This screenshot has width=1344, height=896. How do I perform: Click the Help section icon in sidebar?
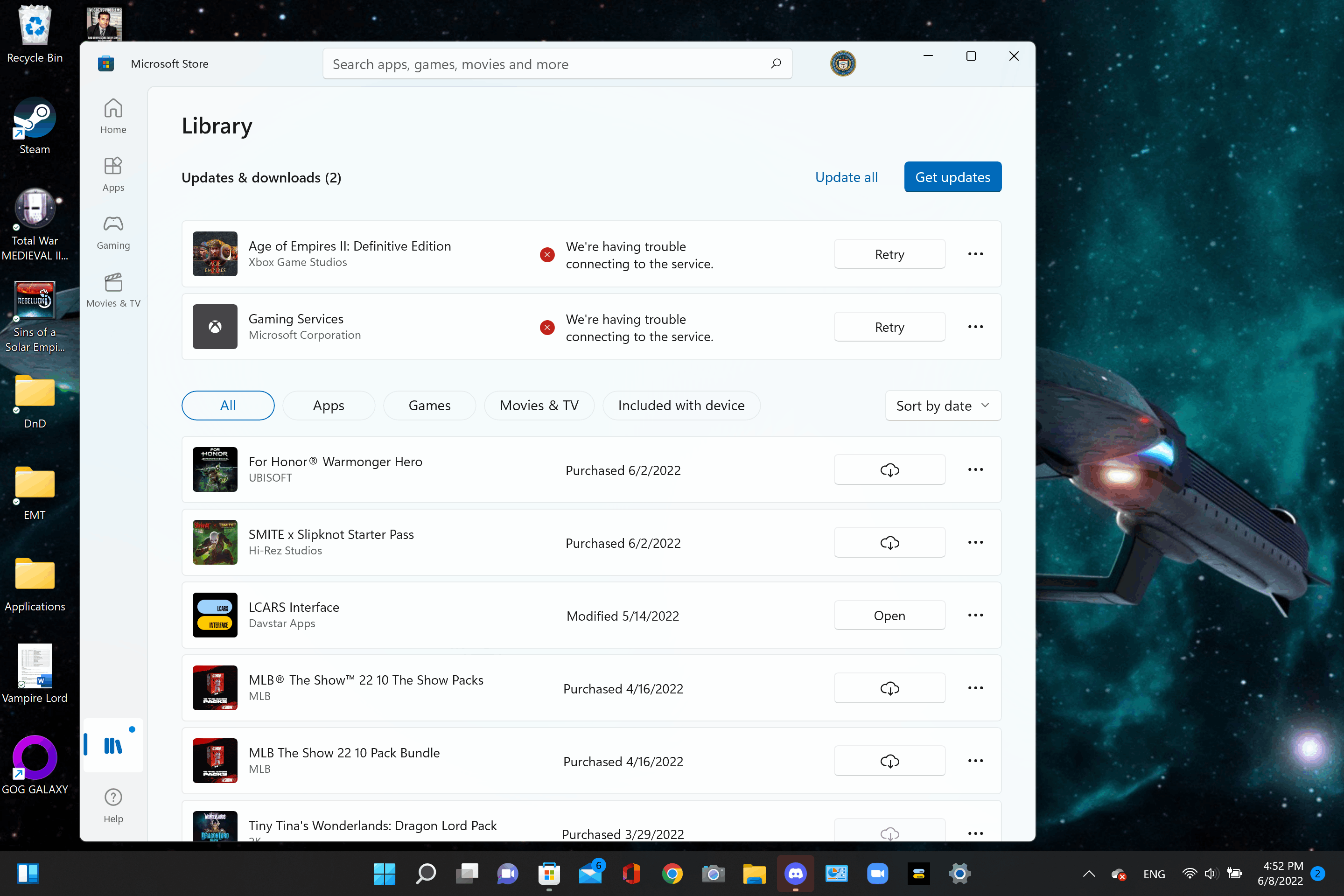tap(113, 797)
